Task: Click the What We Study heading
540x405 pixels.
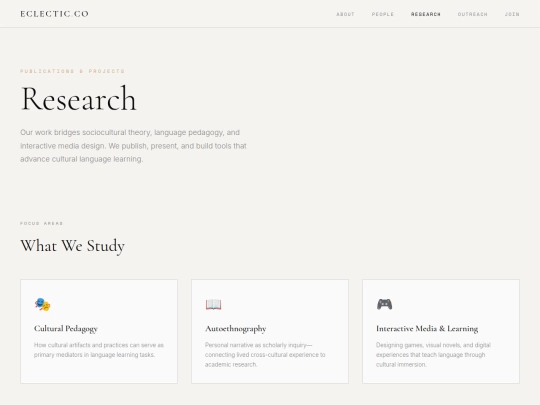Action: (72, 246)
